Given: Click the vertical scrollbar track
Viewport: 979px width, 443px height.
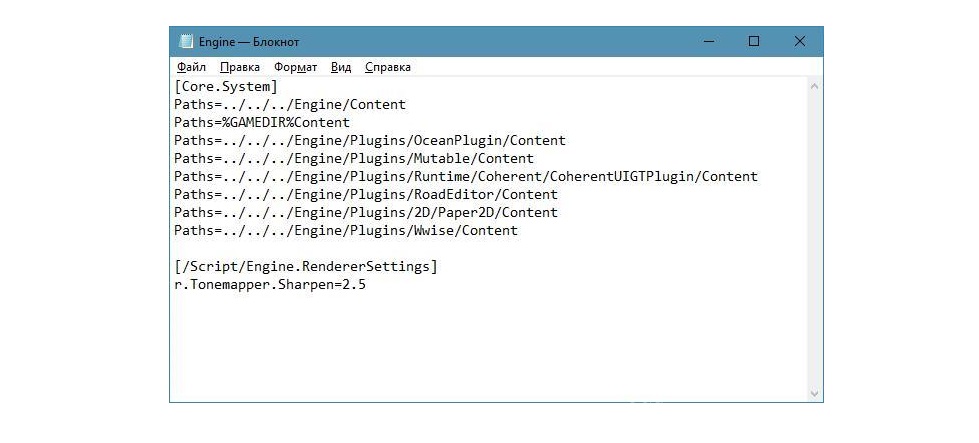Looking at the screenshot, I should coord(815,240).
